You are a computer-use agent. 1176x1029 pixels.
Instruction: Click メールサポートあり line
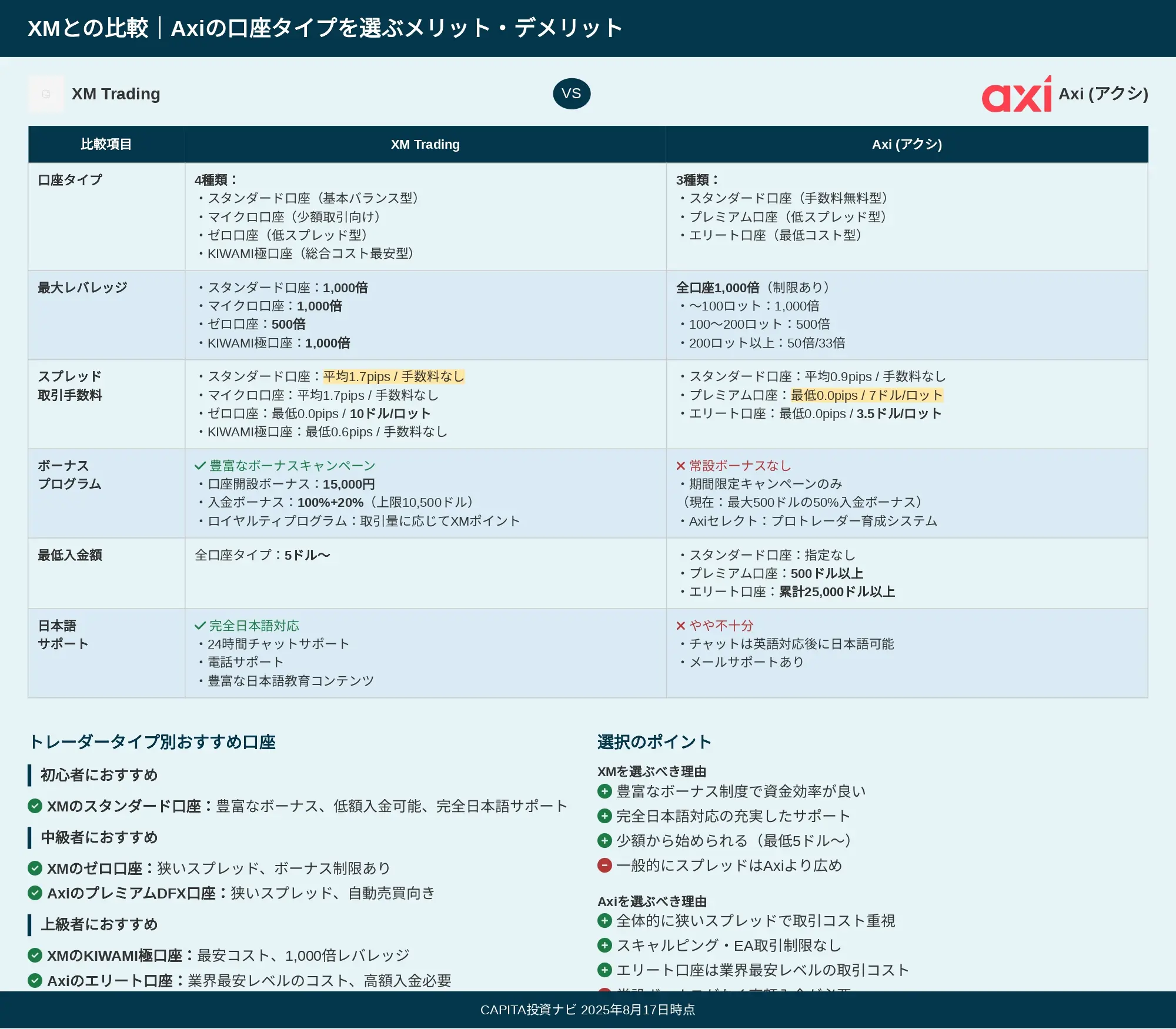(x=741, y=662)
